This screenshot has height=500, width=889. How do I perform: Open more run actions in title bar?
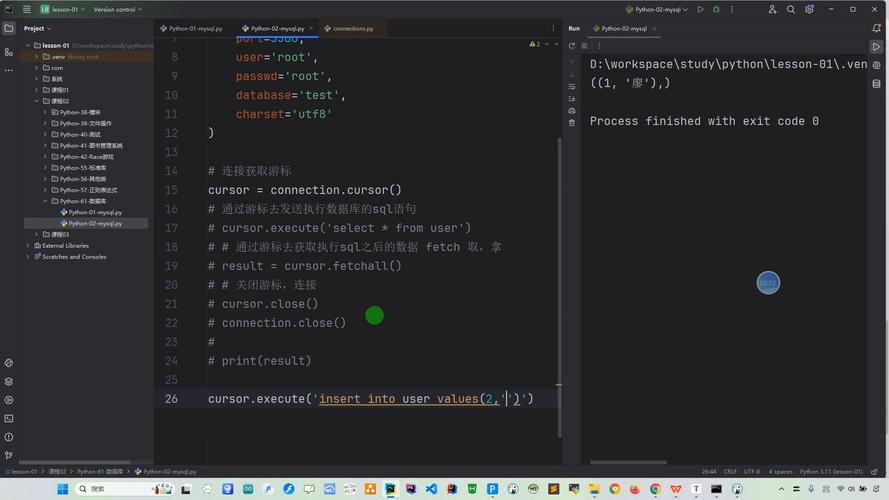coord(732,9)
